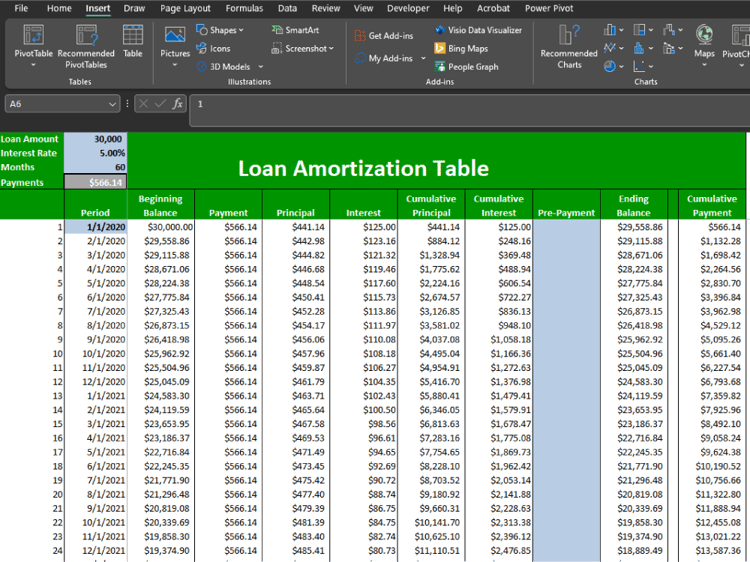The width and height of the screenshot is (750, 562).
Task: Open the 3D Models dropdown arrow
Action: [261, 66]
